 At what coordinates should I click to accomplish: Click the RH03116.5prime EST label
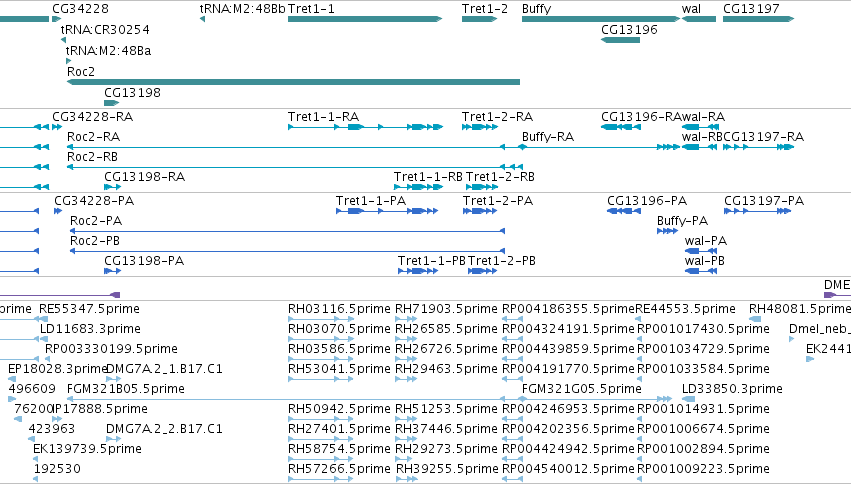tap(339, 309)
